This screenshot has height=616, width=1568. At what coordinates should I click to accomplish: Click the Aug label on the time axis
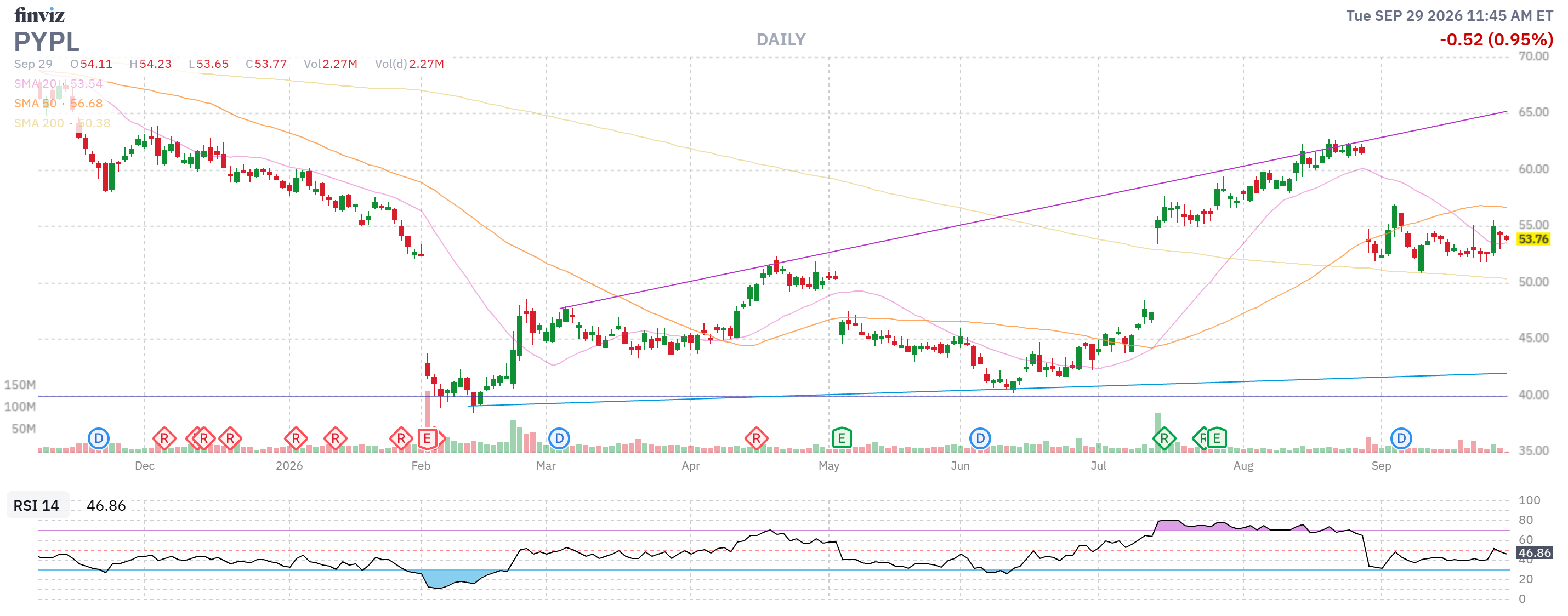click(x=1243, y=466)
